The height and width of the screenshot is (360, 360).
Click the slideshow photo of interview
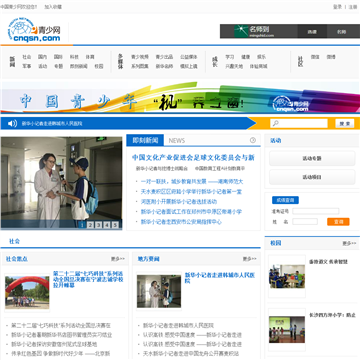coord(61,183)
